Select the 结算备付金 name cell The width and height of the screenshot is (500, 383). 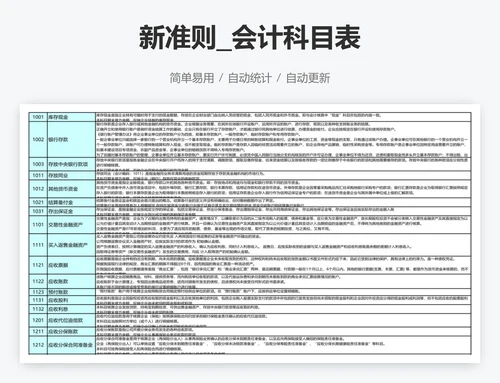[x=71, y=202]
